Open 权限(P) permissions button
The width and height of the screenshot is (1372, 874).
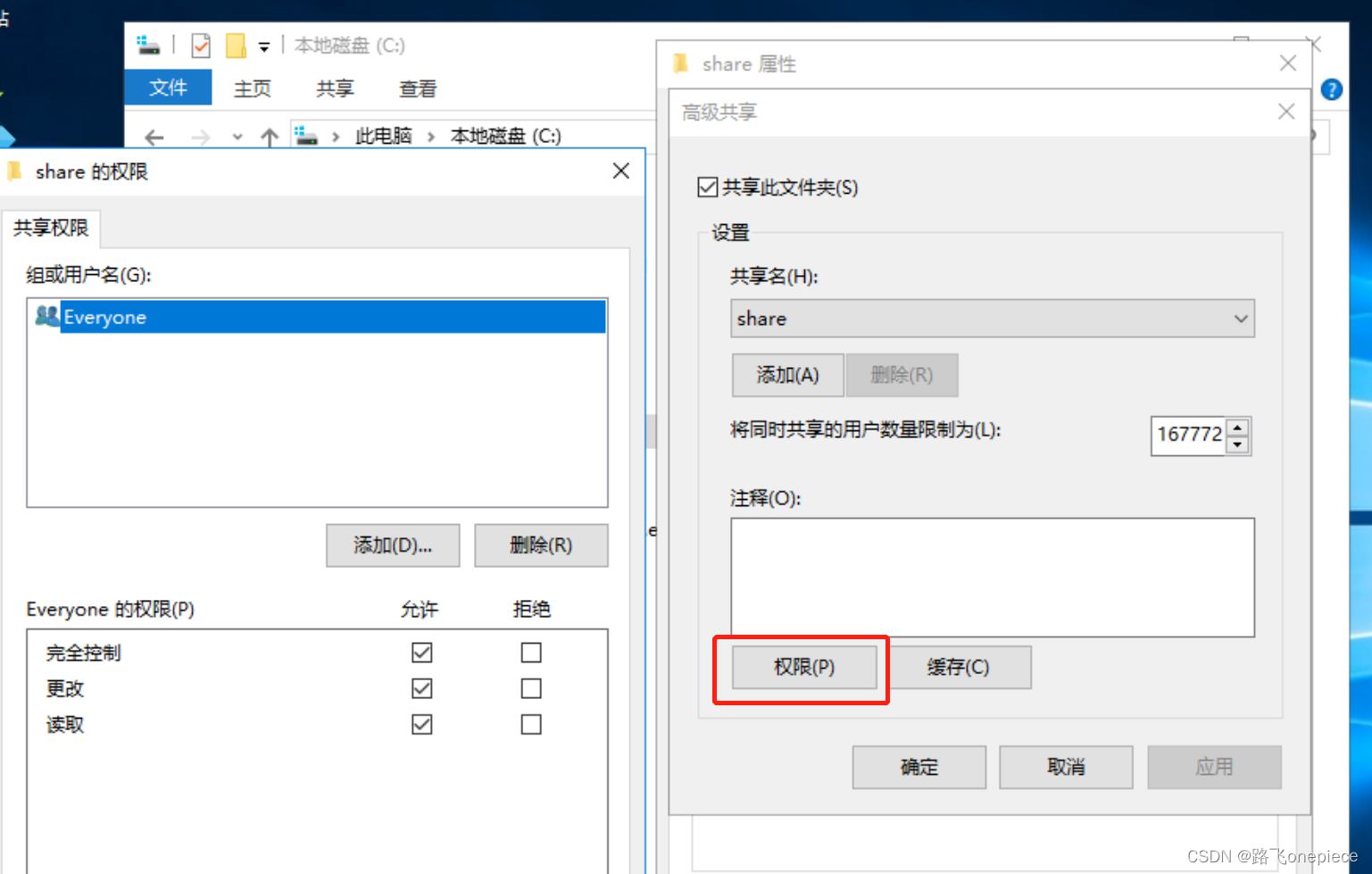click(x=804, y=667)
